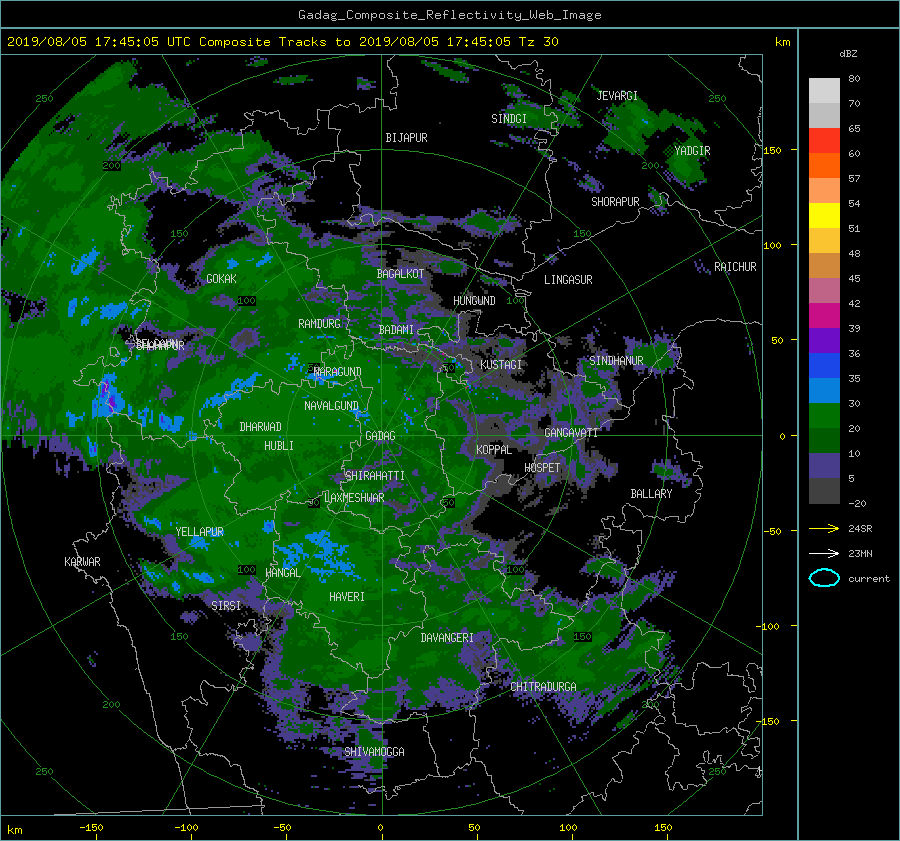
Task: Click the Gadag_Composite_Reflectivity_Web_Image title
Action: click(449, 15)
